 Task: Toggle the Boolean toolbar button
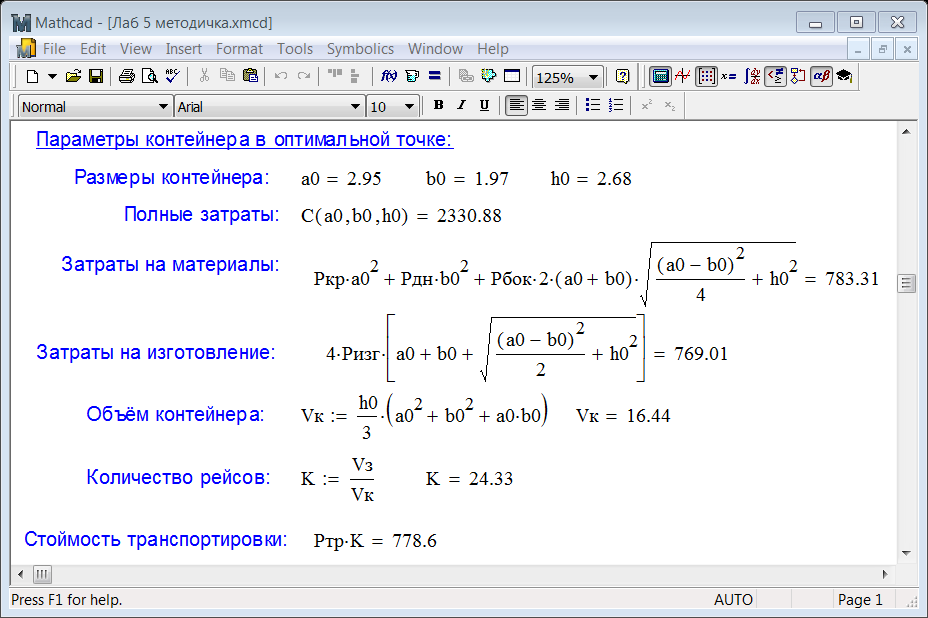[x=775, y=76]
